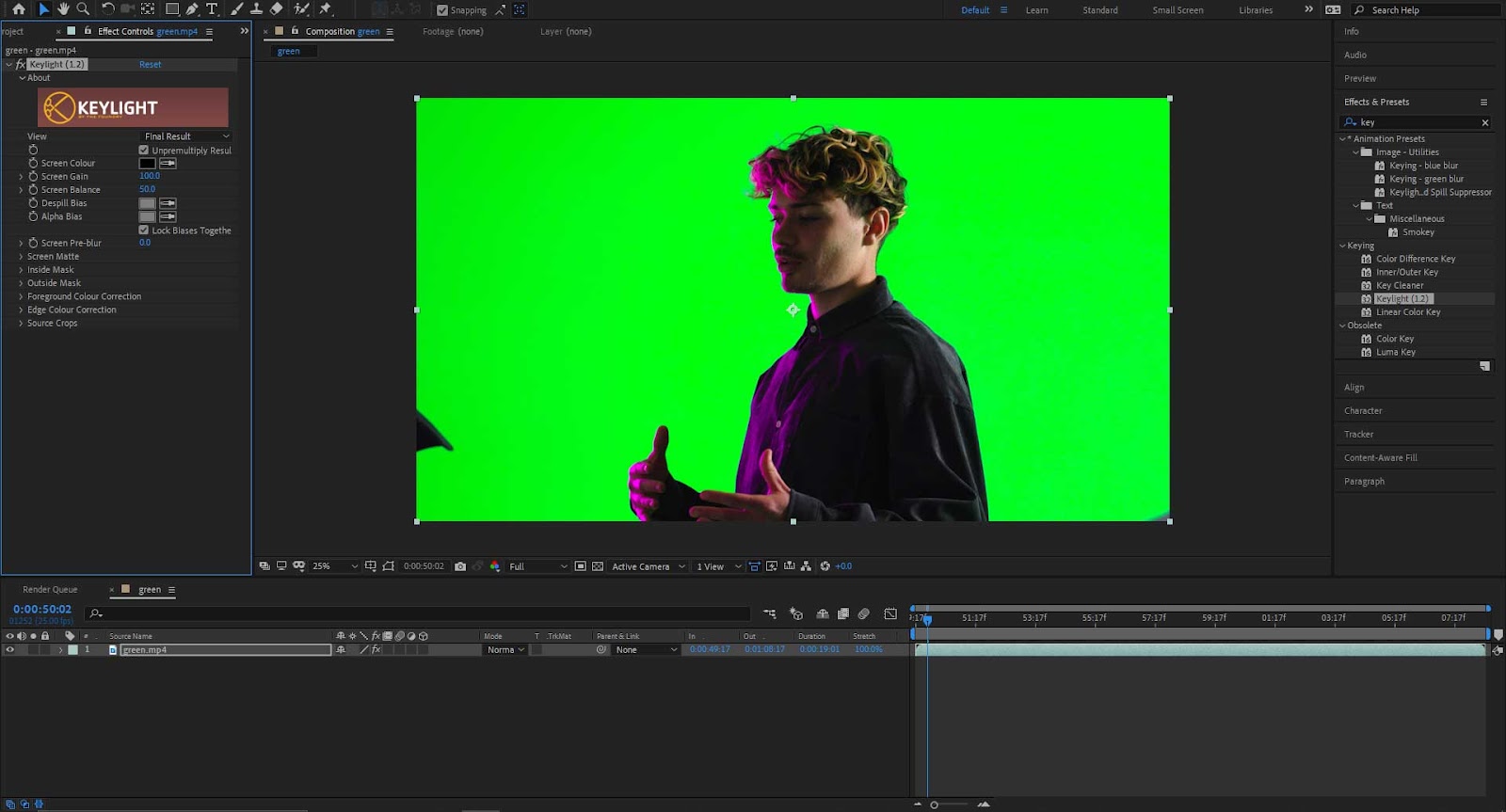Open the Tracker panel
This screenshot has height=812, width=1506.
(1358, 435)
